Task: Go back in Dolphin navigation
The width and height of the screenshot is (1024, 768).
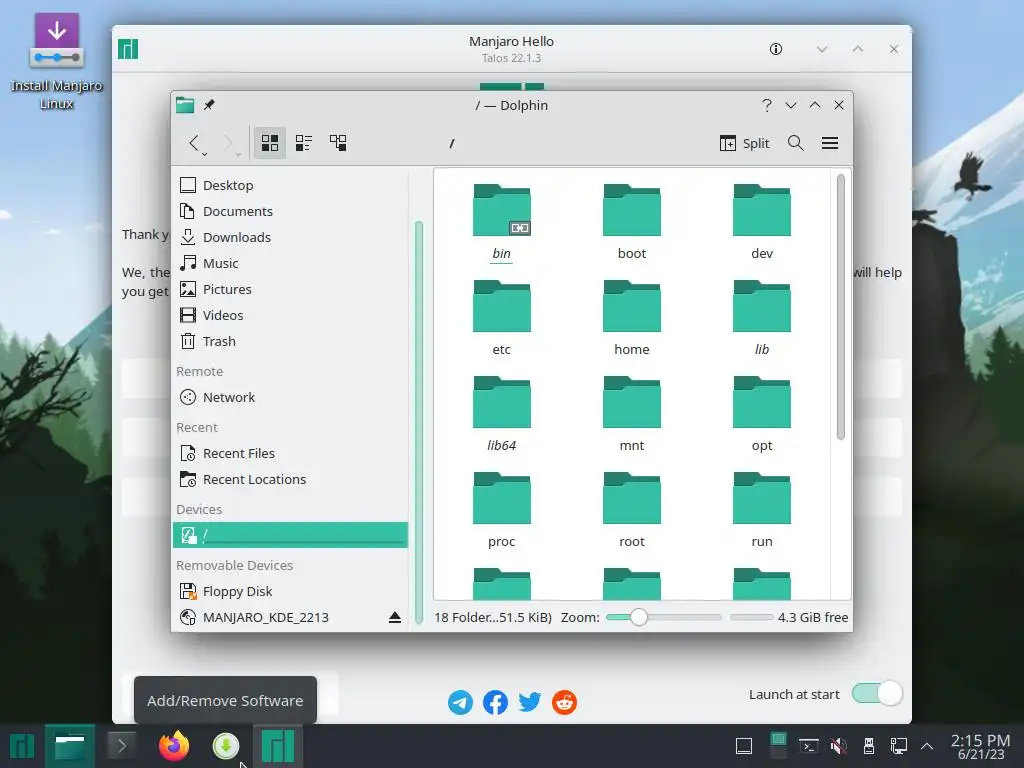Action: (194, 143)
